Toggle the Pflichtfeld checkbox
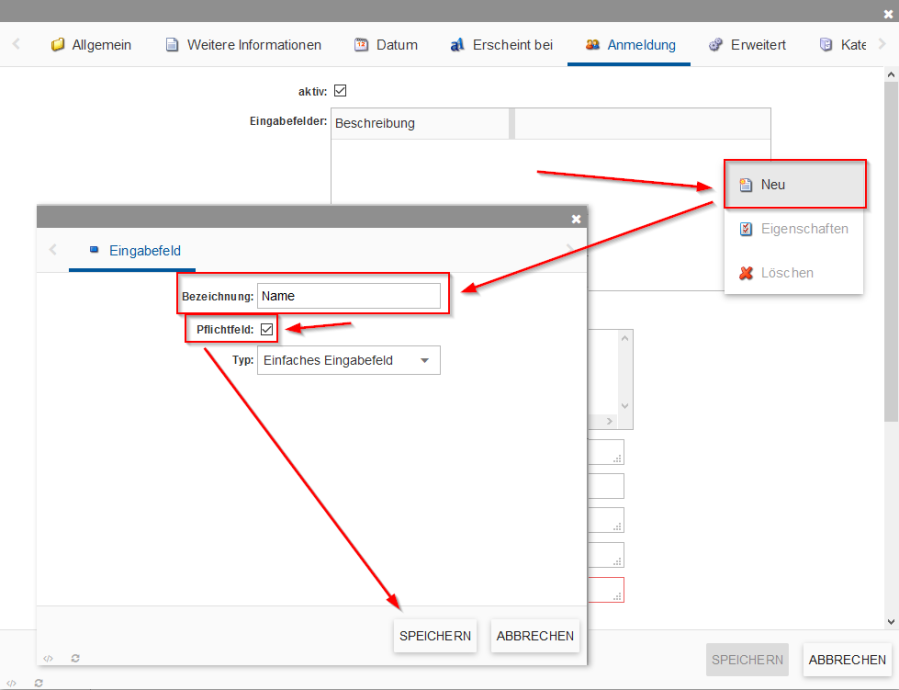Screen dimensions: 899x690 coord(267,329)
